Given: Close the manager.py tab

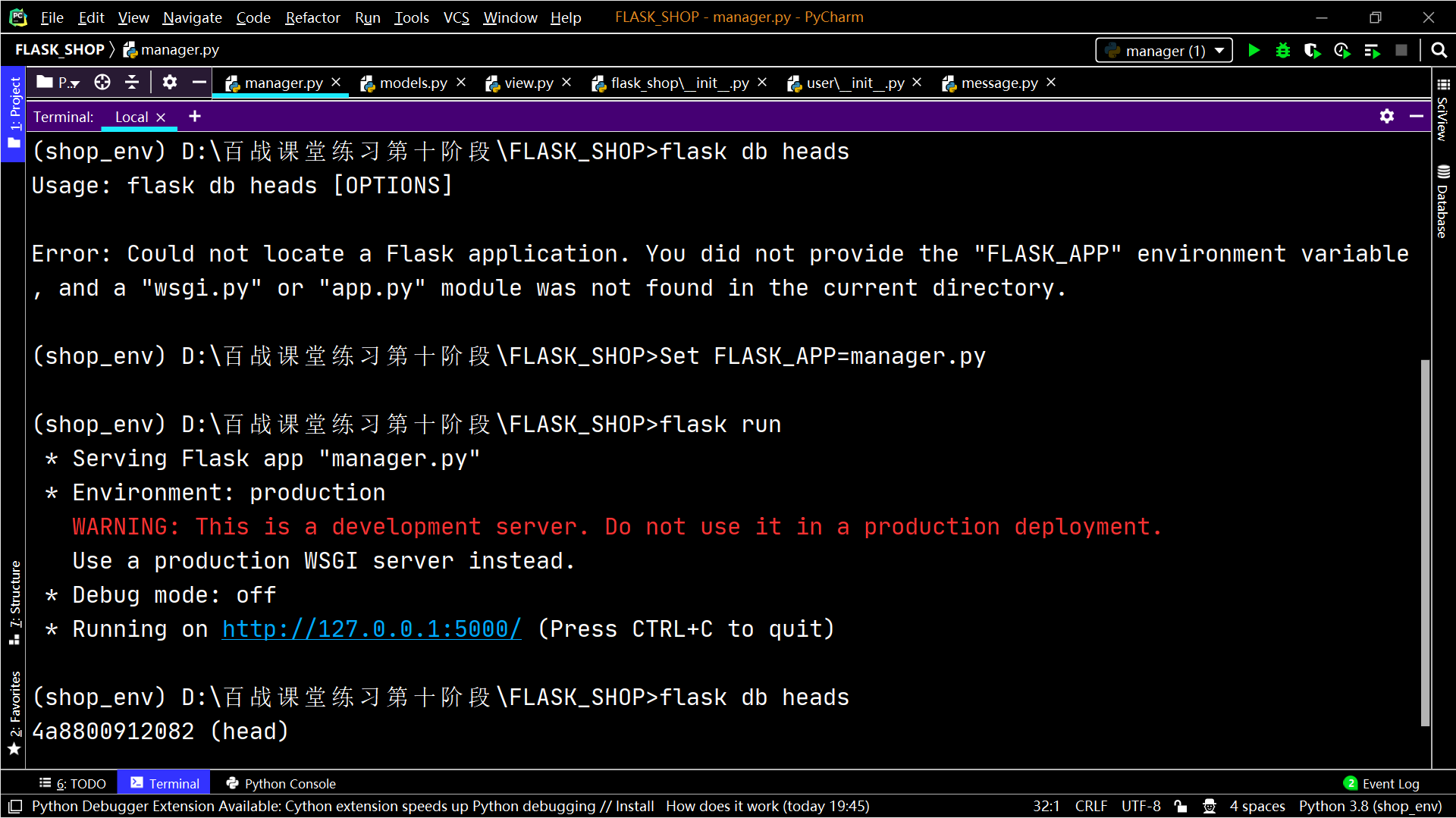Looking at the screenshot, I should [336, 82].
